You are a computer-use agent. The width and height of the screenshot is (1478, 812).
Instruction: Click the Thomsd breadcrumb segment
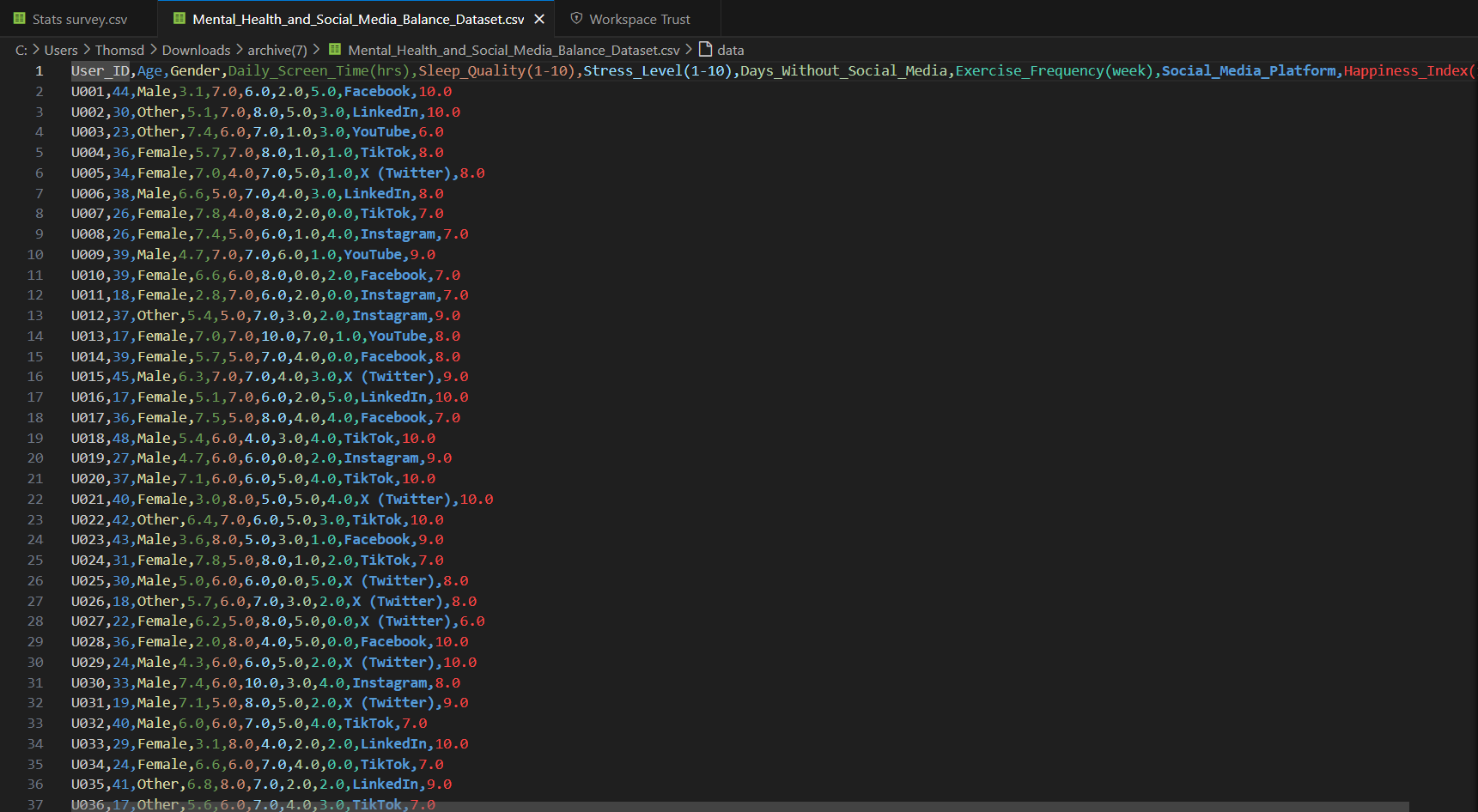119,50
